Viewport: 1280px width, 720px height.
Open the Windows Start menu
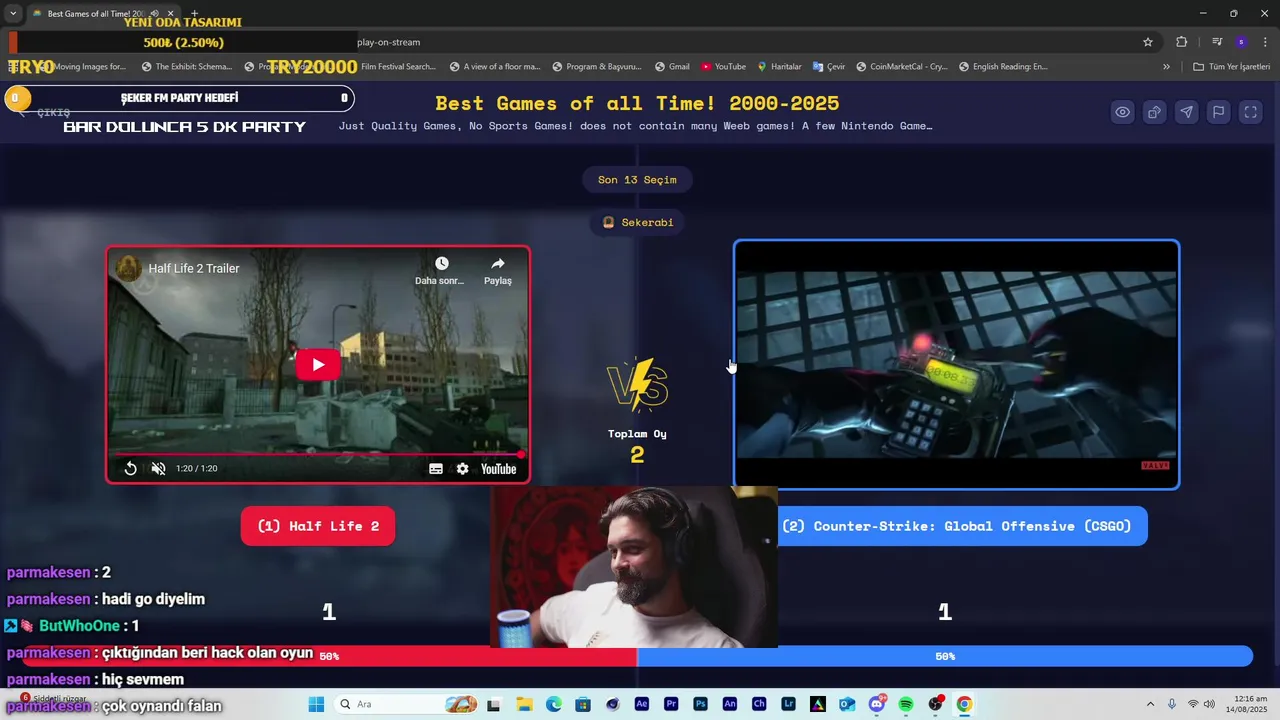[316, 704]
